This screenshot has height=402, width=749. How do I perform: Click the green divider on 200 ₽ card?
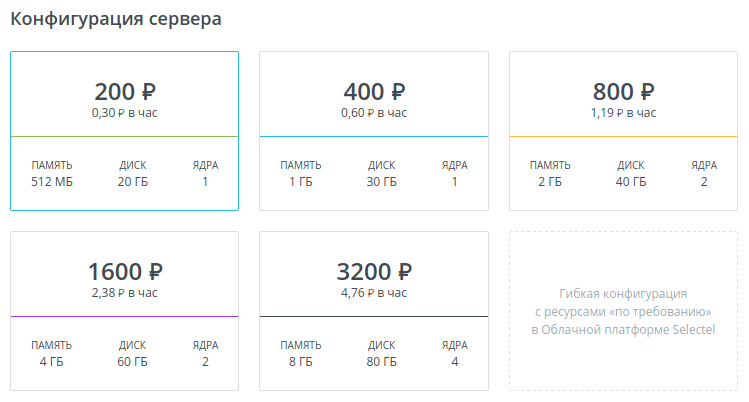coord(124,136)
